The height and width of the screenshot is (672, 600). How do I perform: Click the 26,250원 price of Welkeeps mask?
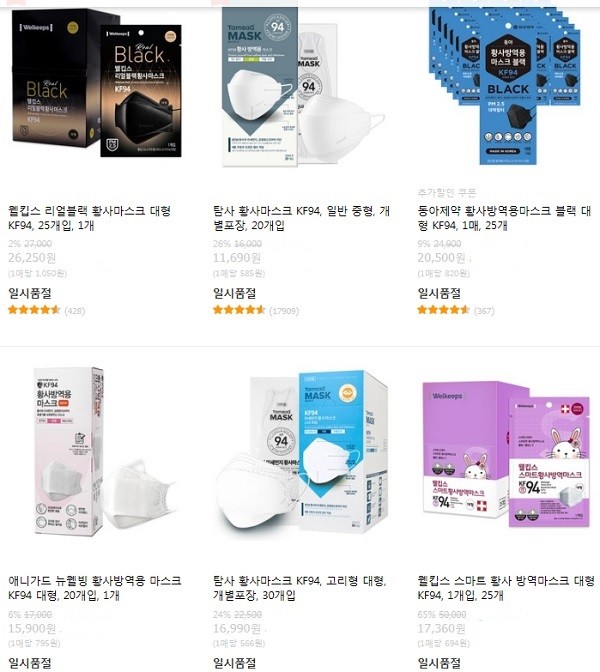pos(32,258)
